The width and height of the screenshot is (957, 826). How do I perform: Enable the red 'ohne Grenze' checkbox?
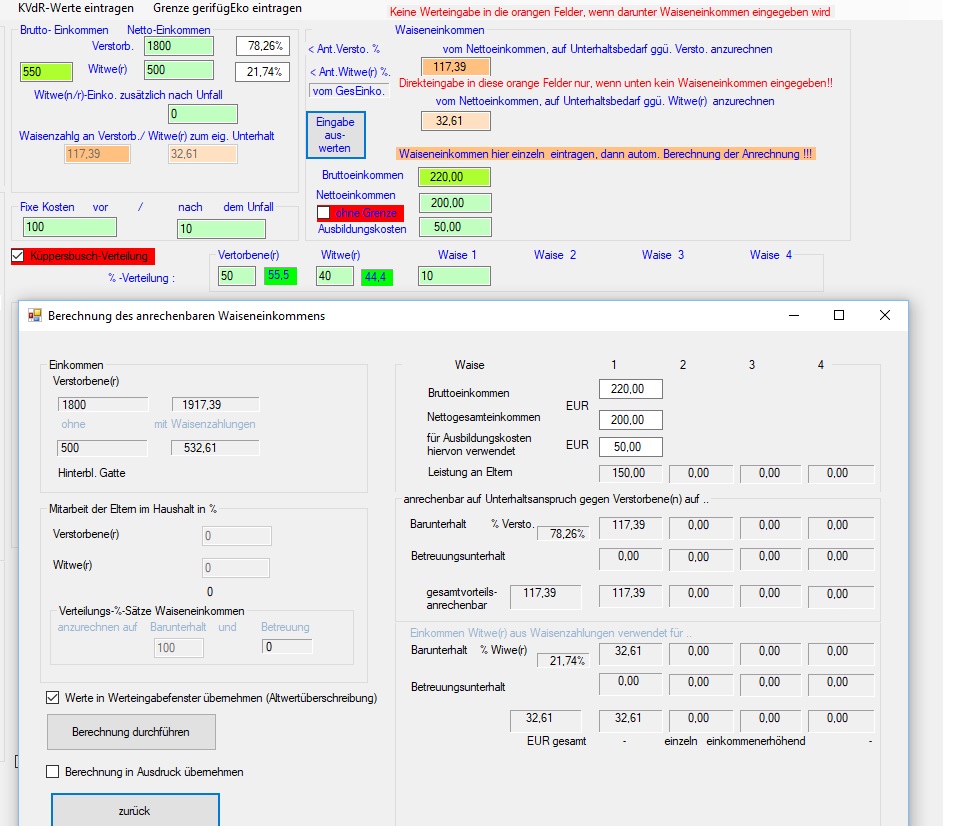324,213
